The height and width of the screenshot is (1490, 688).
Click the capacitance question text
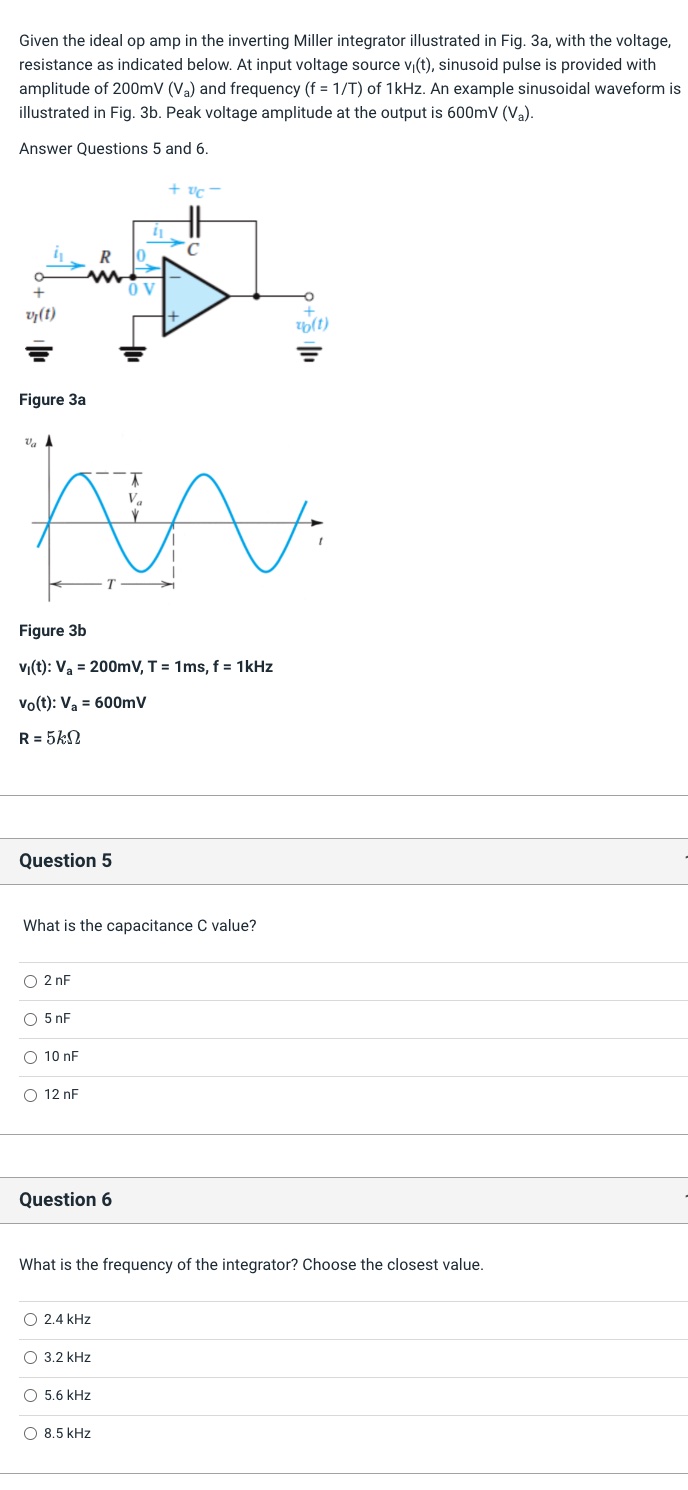(x=140, y=926)
